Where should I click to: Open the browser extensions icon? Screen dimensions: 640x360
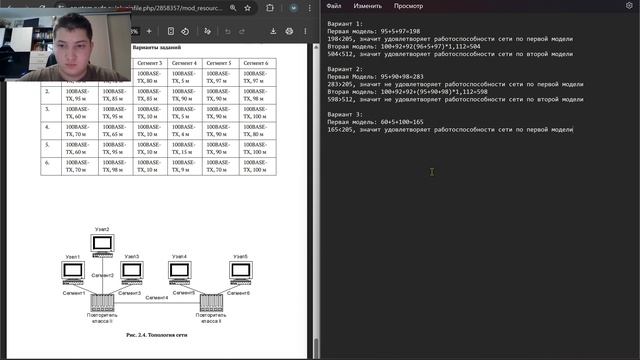pos(270,8)
